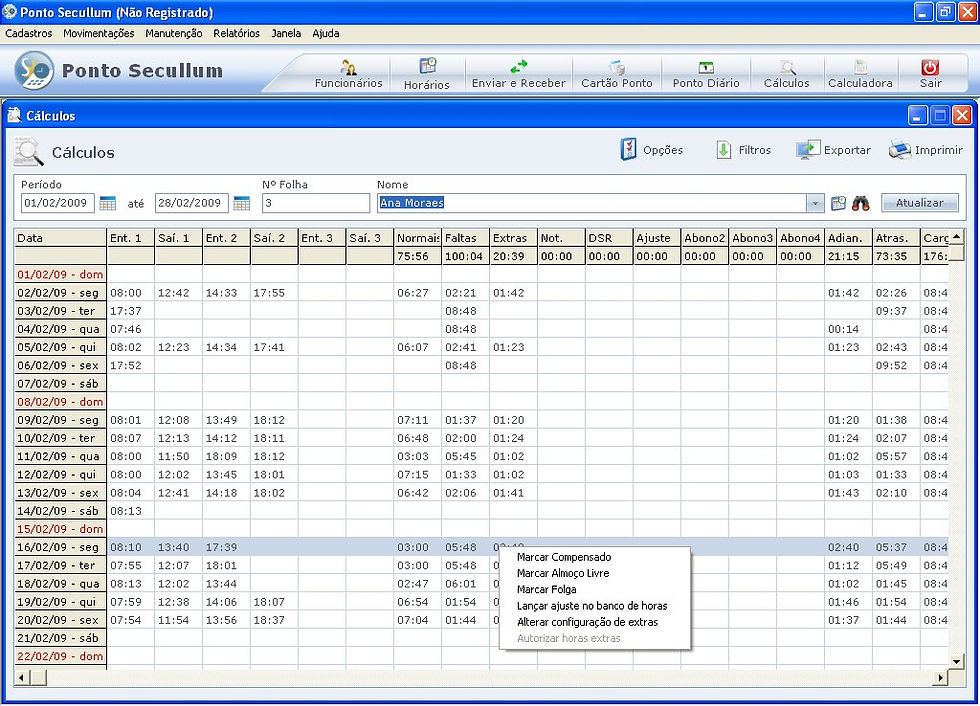
Task: Click the 18:37 cell in the 20/02/09 row
Action: pyautogui.click(x=274, y=620)
